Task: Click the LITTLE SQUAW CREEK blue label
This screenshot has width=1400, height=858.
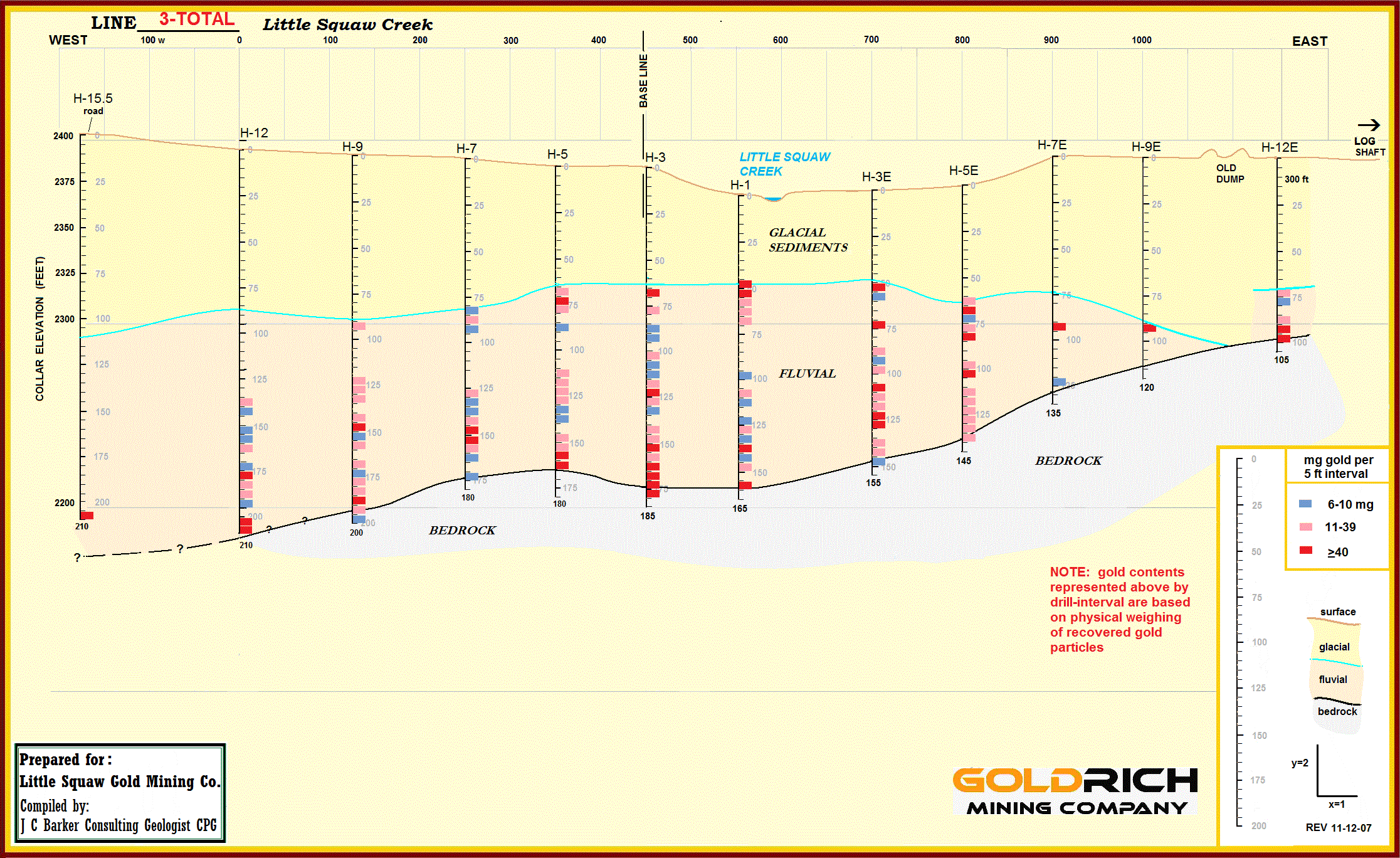Action: pyautogui.click(x=784, y=164)
